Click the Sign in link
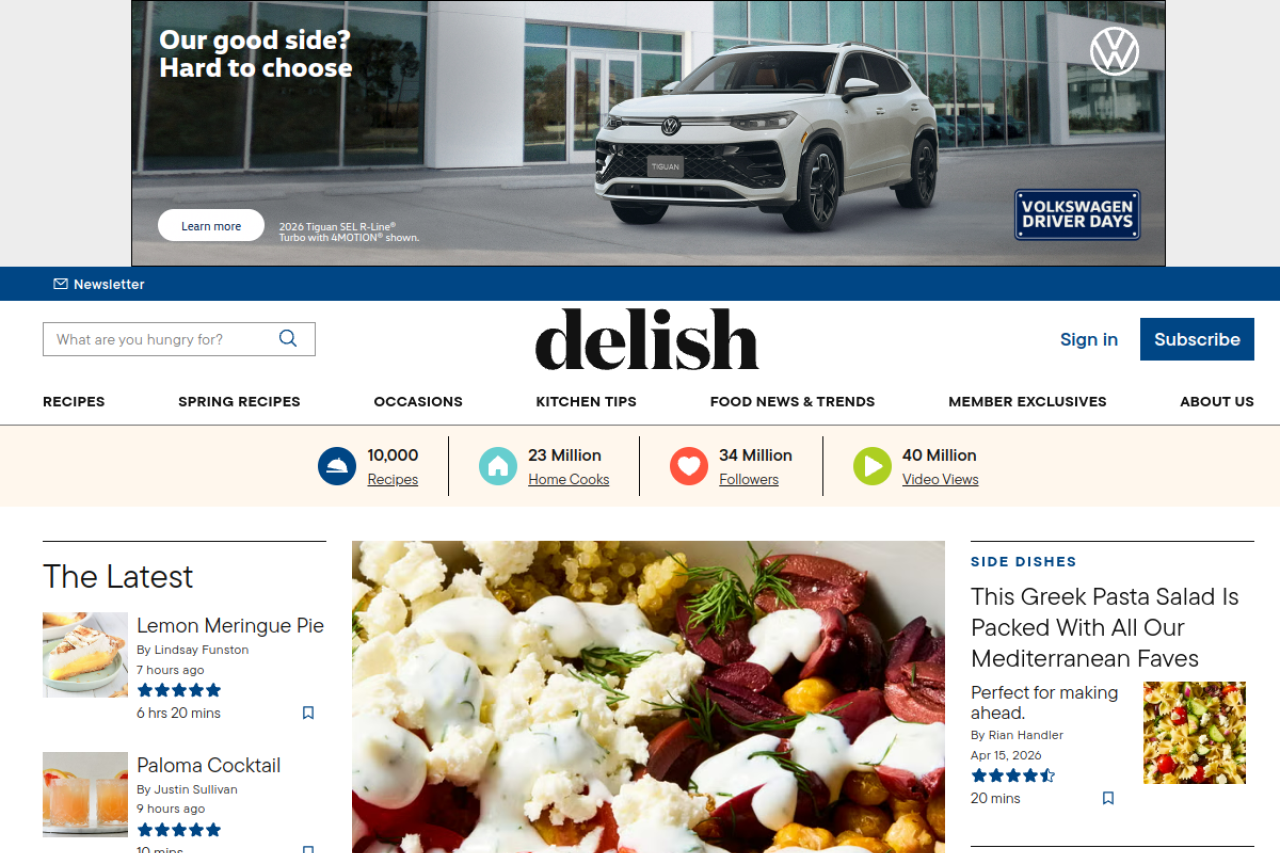This screenshot has width=1280, height=853. 1089,339
